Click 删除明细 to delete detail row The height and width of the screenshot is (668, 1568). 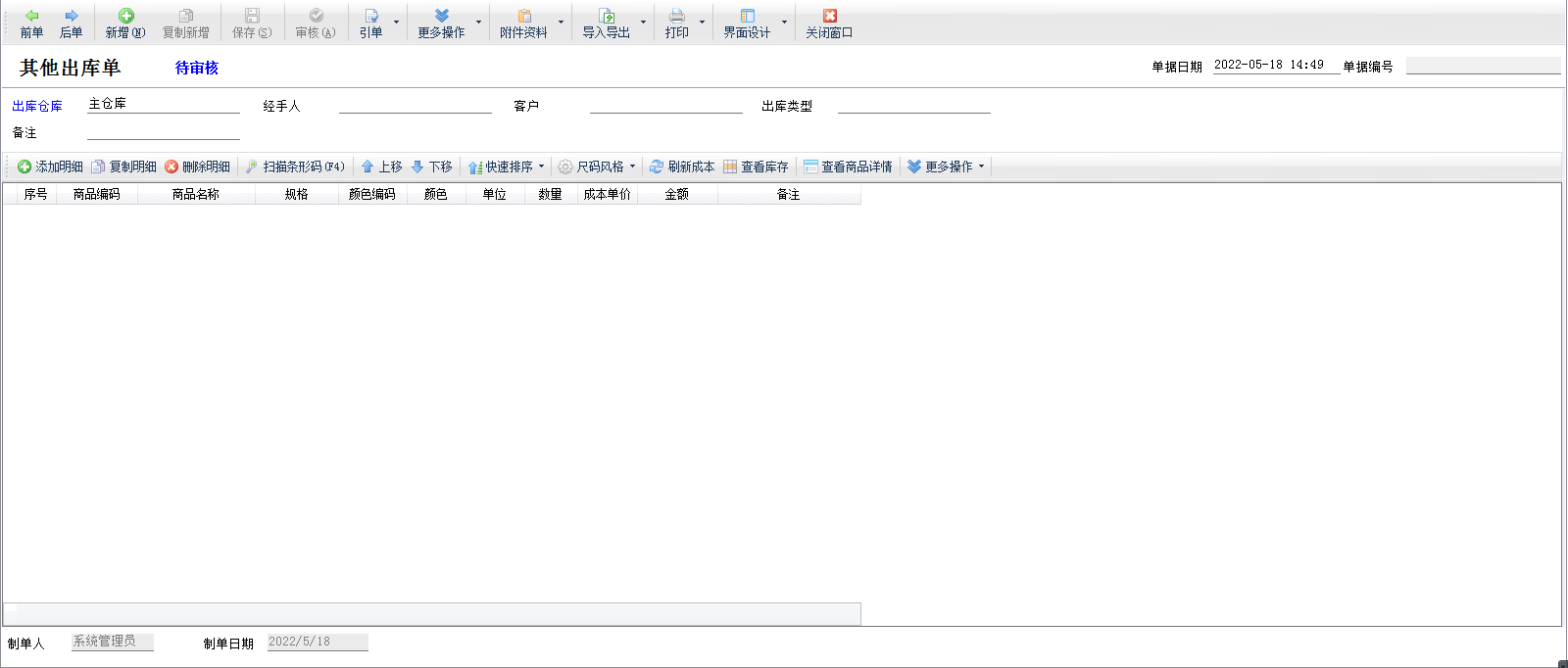point(197,167)
